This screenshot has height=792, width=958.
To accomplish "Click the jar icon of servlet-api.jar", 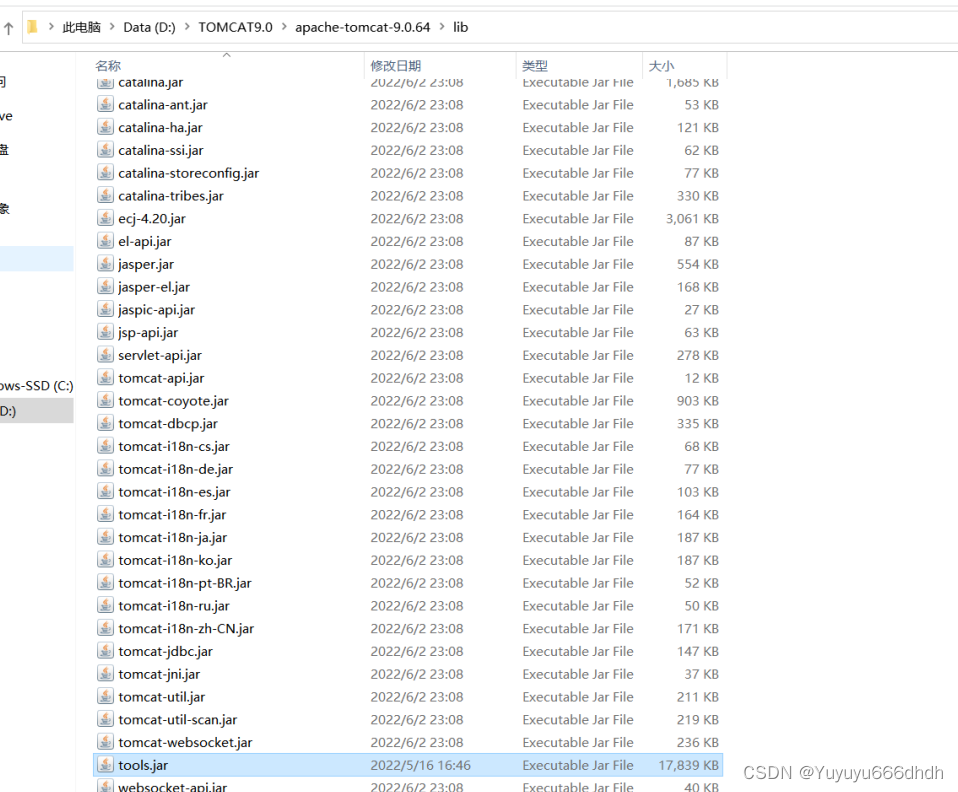I will 105,355.
